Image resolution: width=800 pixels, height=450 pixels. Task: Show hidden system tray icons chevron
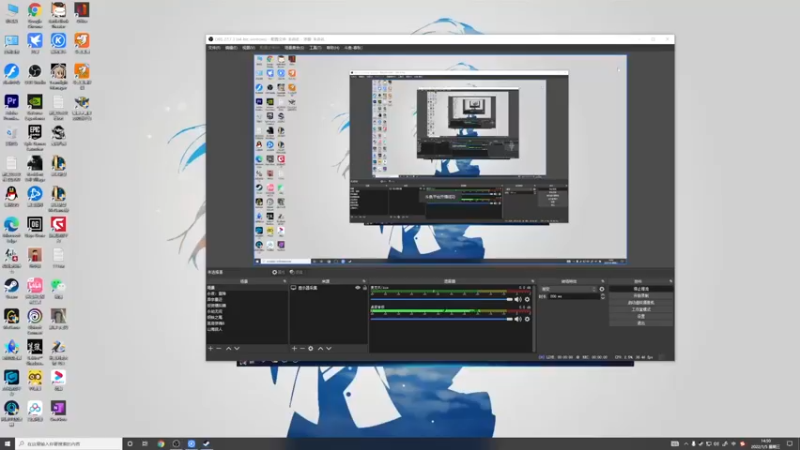coord(686,444)
